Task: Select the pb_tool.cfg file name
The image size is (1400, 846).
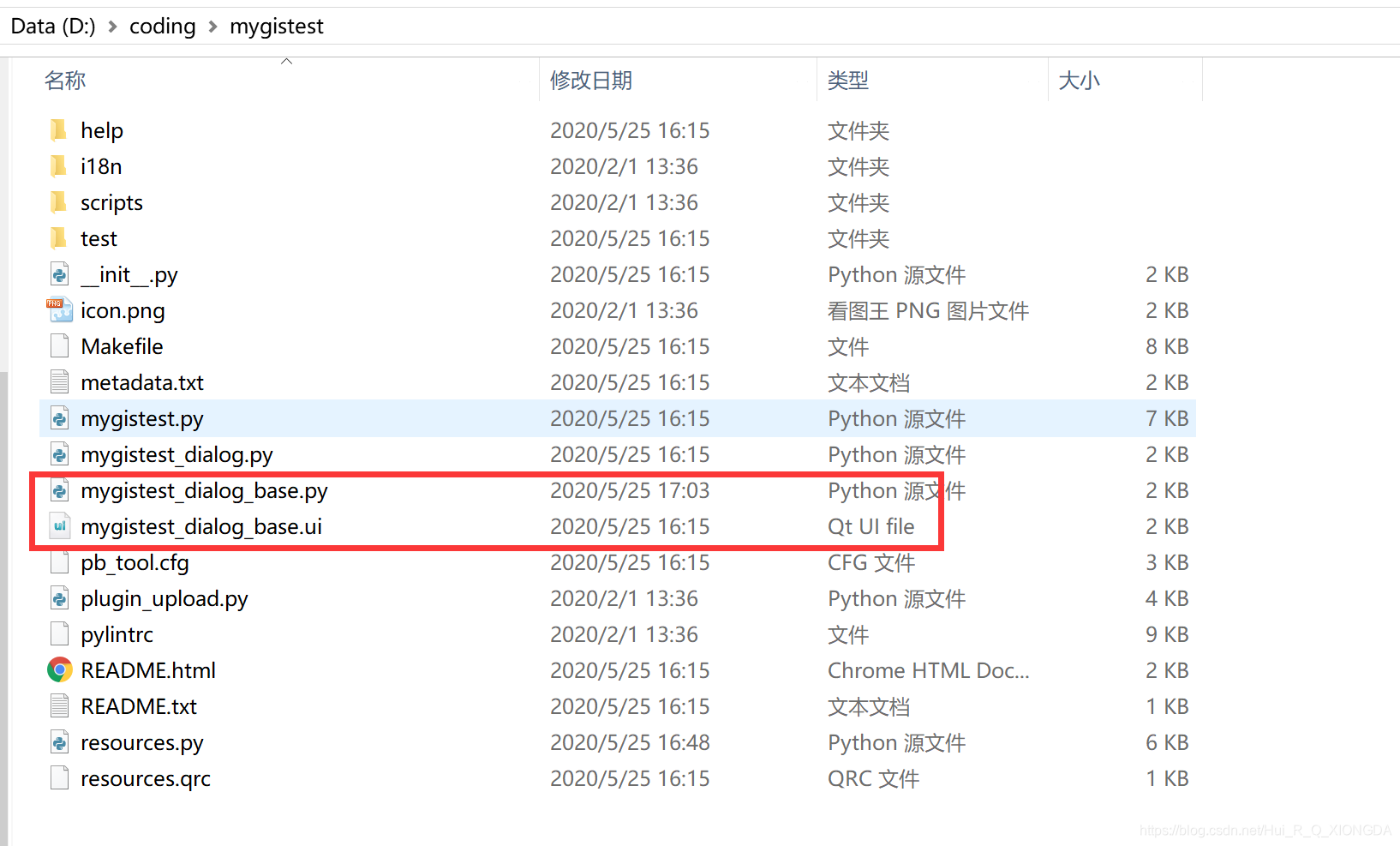Action: (x=135, y=562)
